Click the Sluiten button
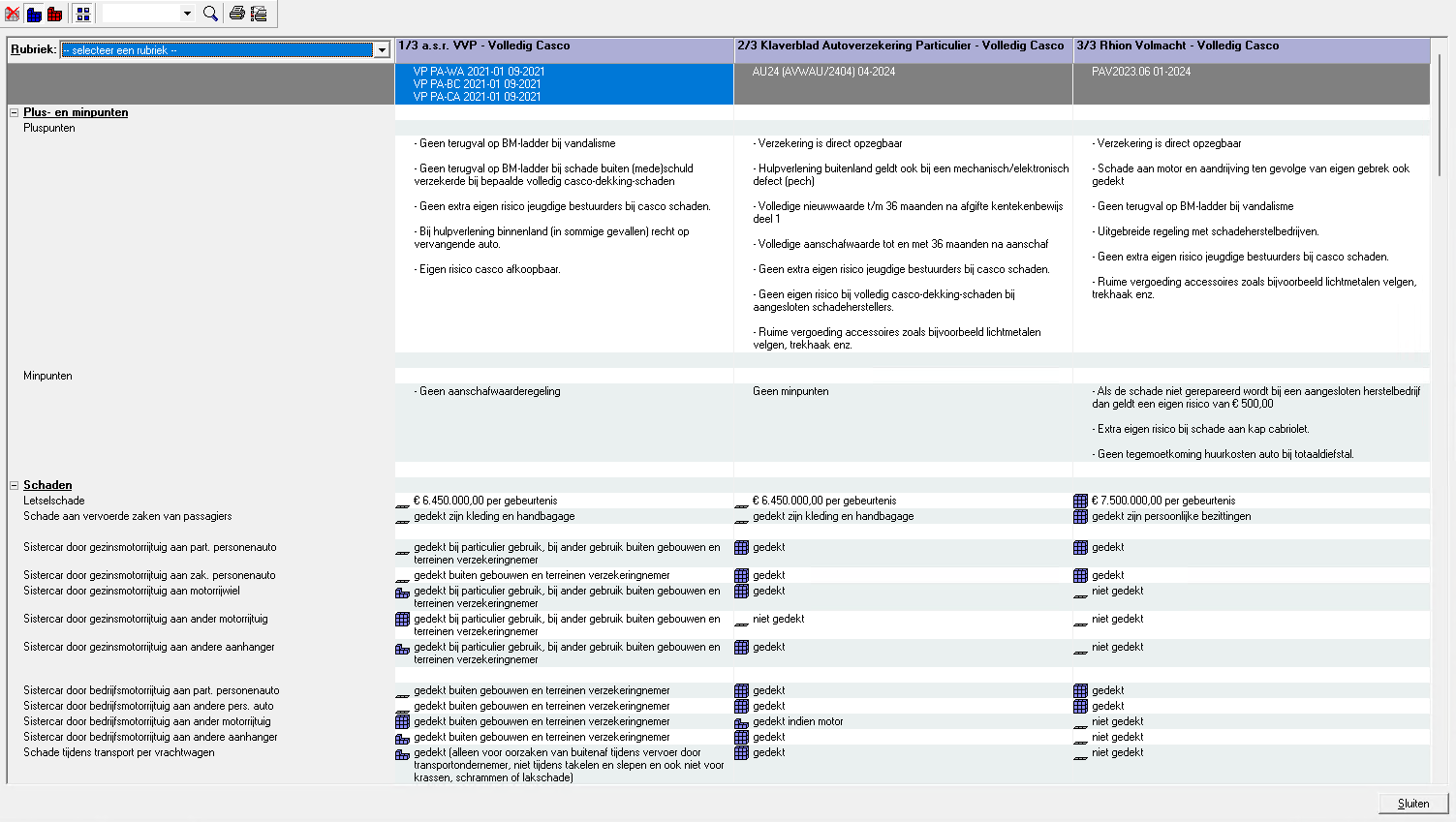 coord(1413,804)
